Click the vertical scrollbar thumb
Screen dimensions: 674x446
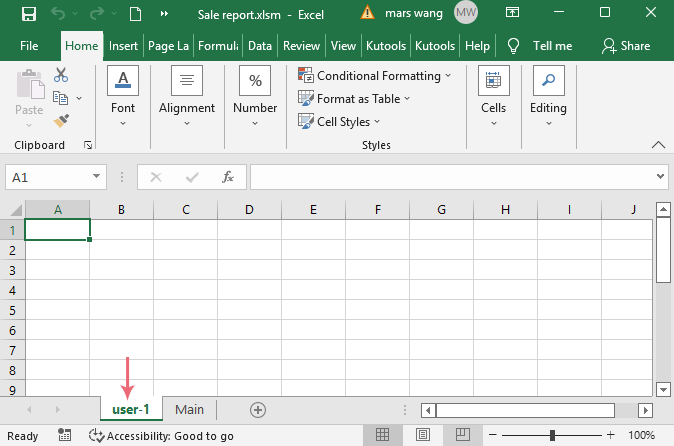tap(663, 250)
